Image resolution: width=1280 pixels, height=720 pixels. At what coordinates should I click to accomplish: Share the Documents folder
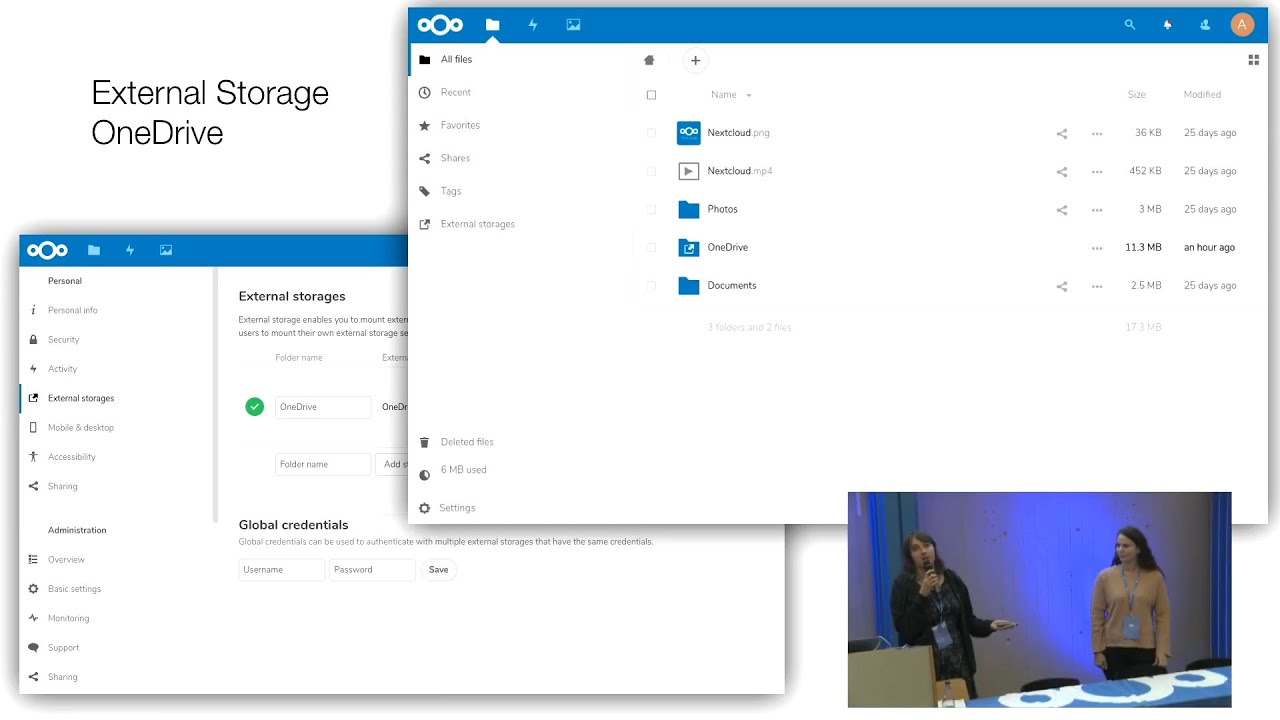[1062, 286]
